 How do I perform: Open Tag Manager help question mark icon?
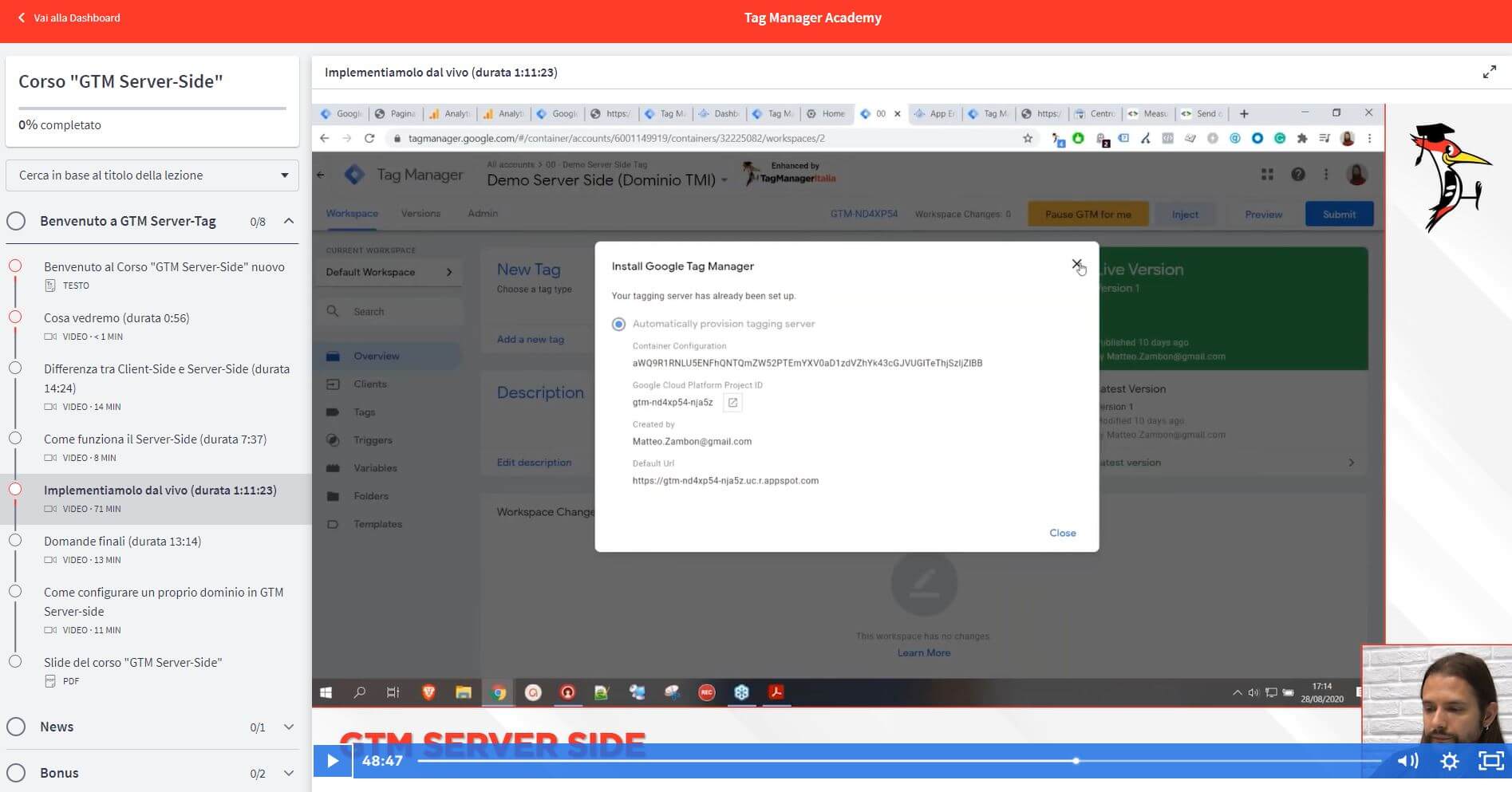point(1298,174)
